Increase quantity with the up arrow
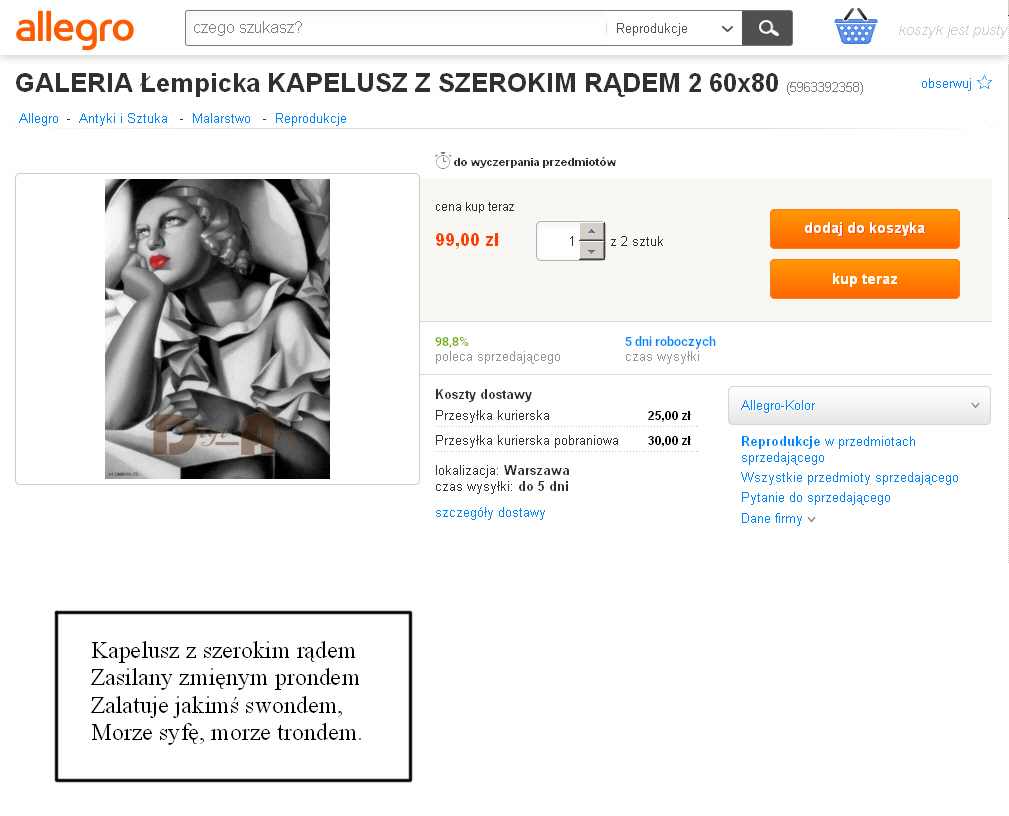This screenshot has height=816, width=1009. pyautogui.click(x=591, y=231)
